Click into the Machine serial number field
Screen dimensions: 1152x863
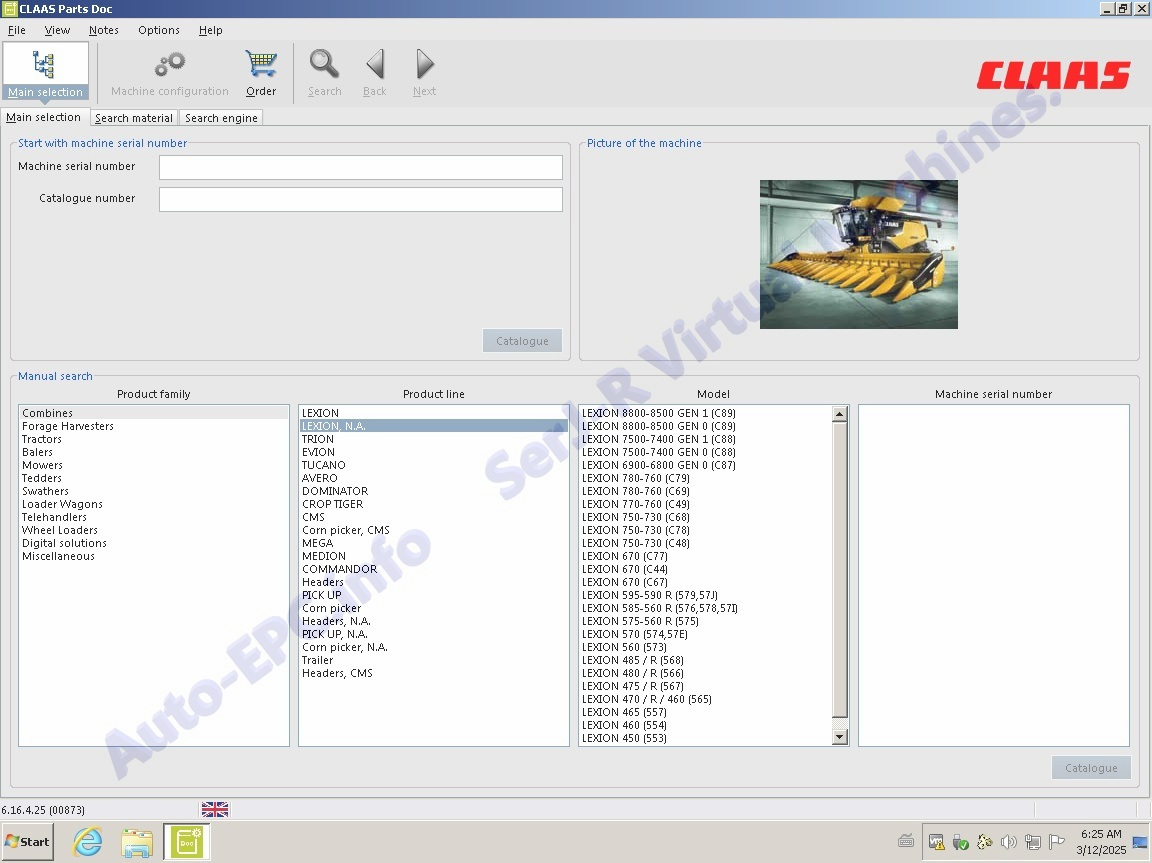(x=360, y=167)
